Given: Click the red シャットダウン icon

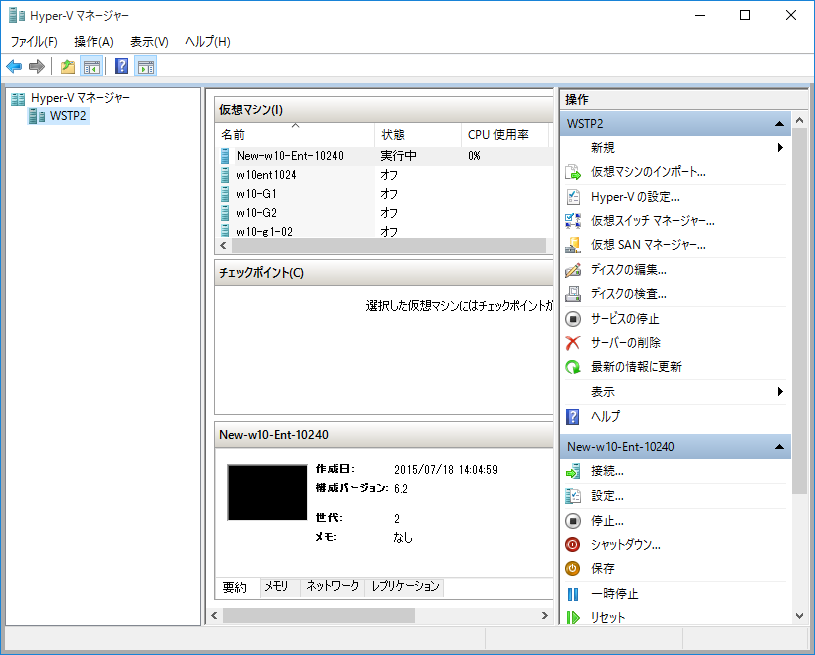Looking at the screenshot, I should click(x=573, y=544).
